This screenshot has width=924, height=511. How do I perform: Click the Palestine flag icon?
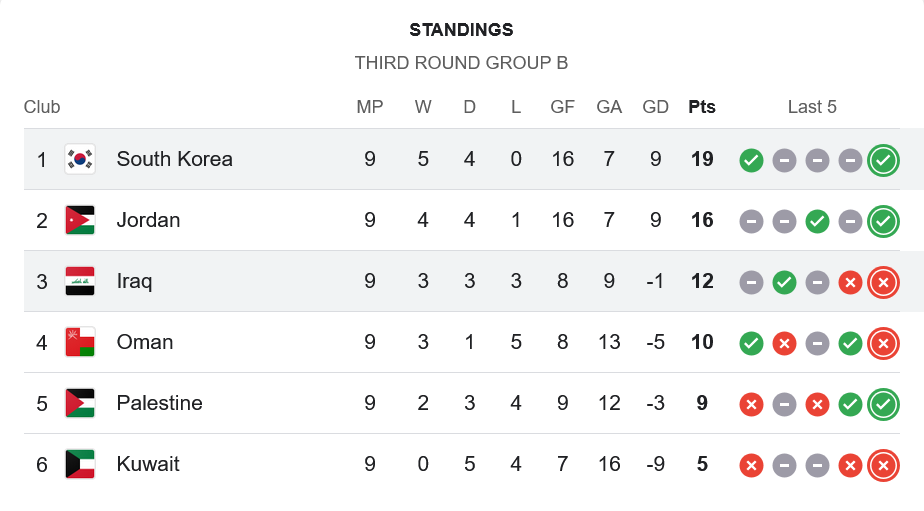[80, 403]
